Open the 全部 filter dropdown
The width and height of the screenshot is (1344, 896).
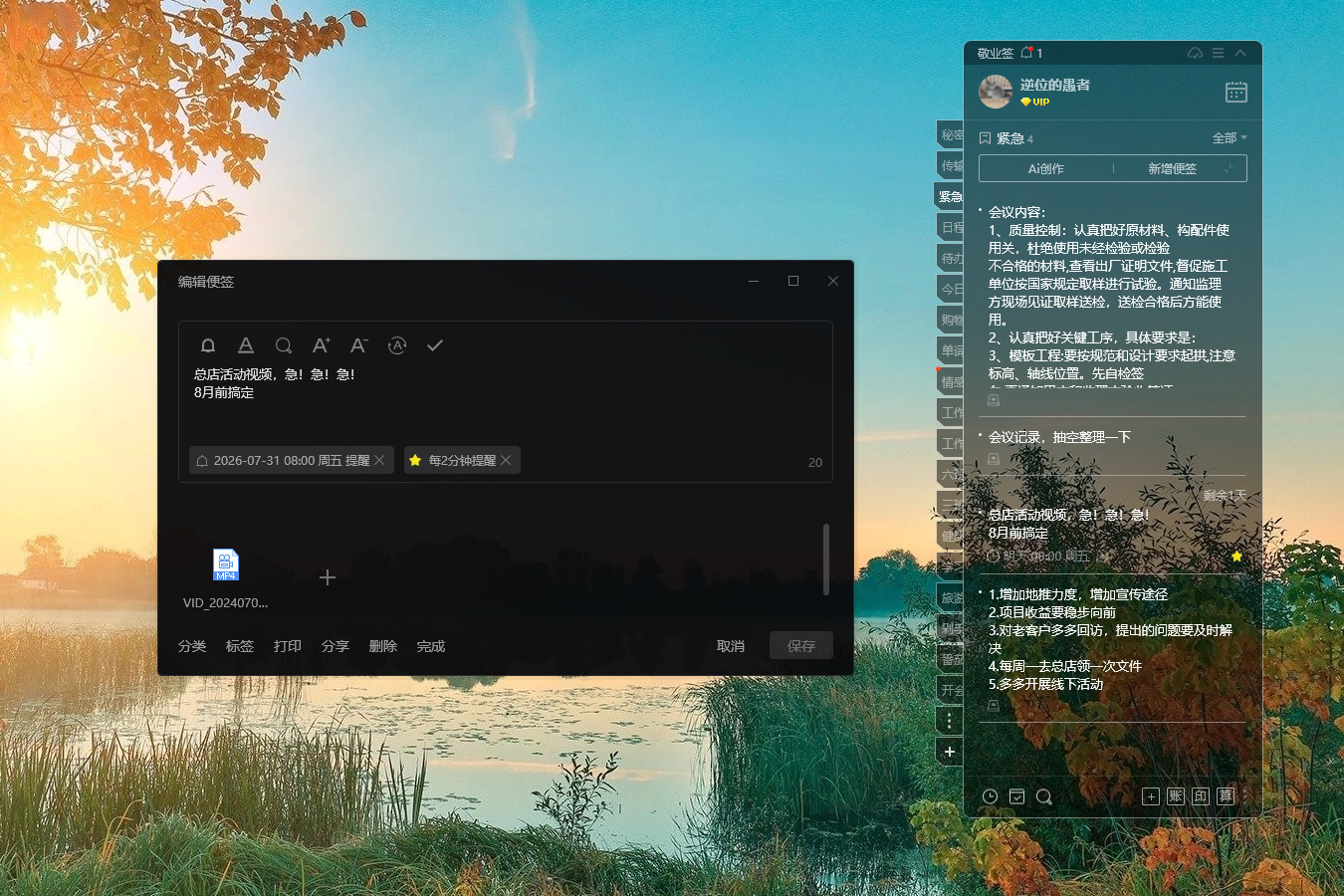pyautogui.click(x=1230, y=138)
